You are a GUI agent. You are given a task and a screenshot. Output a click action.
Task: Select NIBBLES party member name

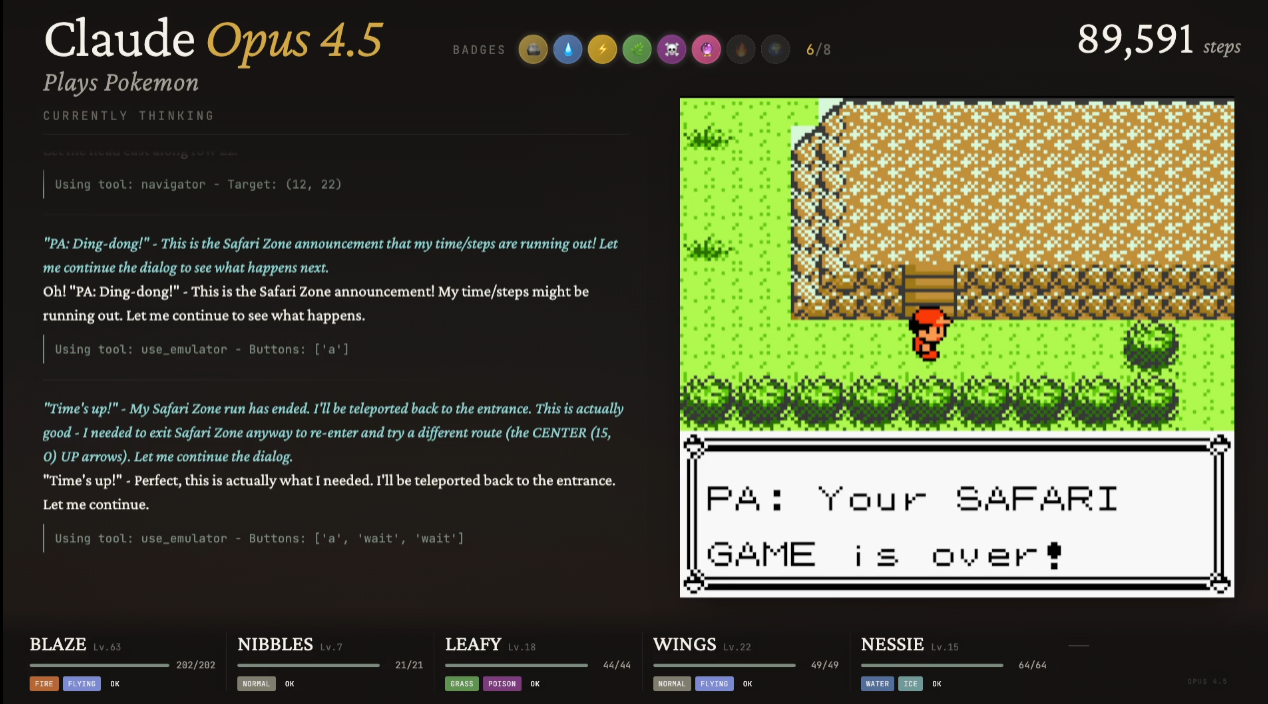coord(275,645)
